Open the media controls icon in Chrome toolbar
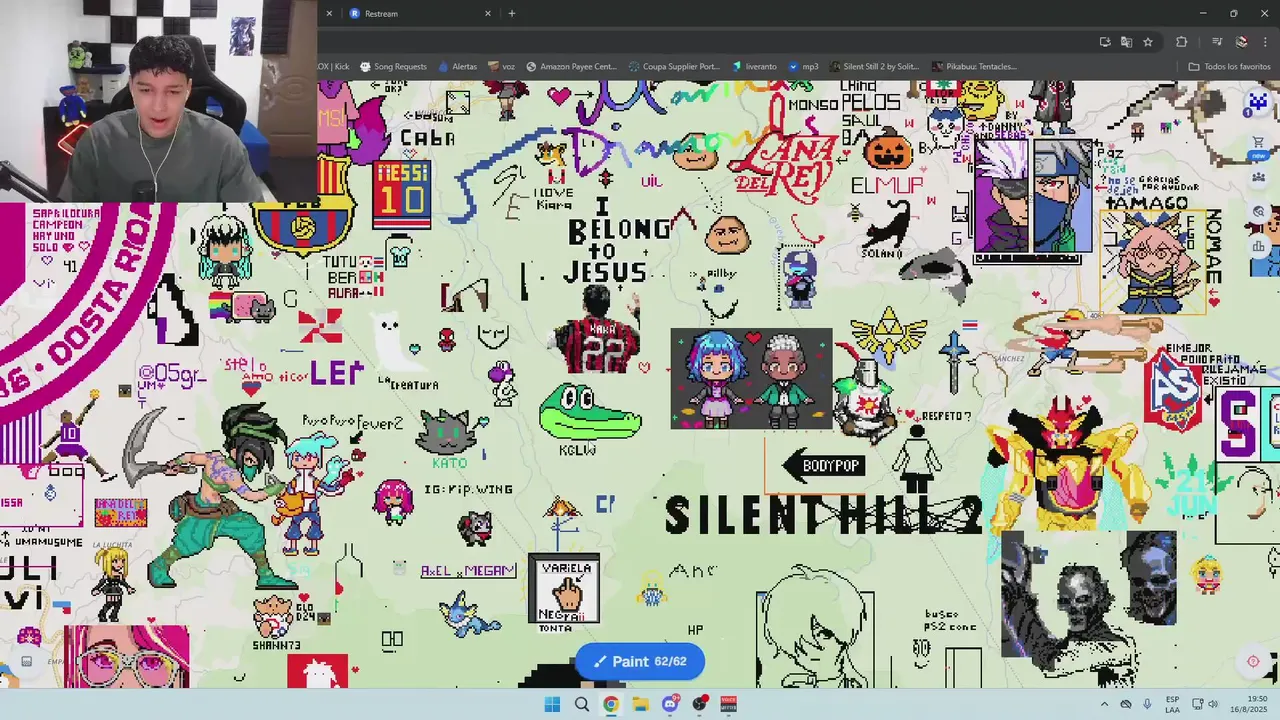The height and width of the screenshot is (720, 1280). (x=1217, y=42)
